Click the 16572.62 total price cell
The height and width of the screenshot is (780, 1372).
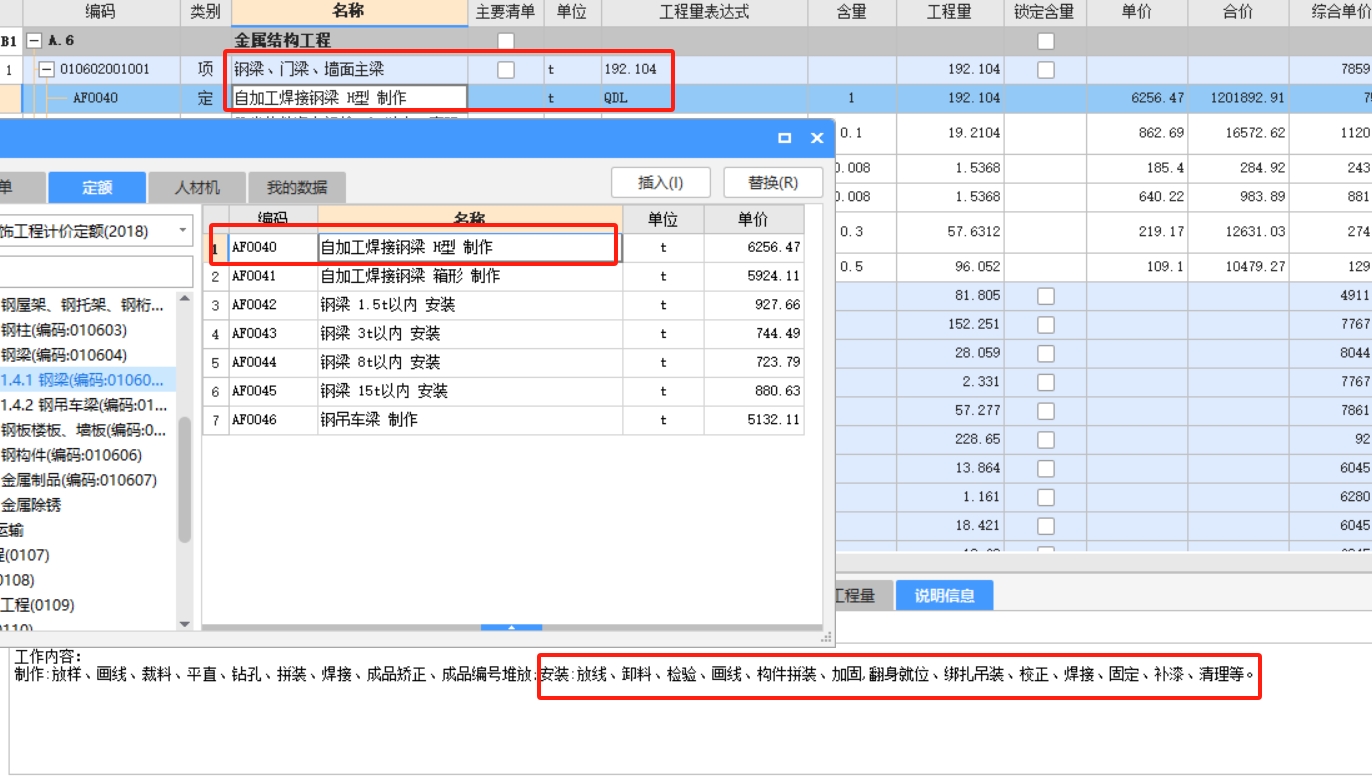pos(1238,133)
